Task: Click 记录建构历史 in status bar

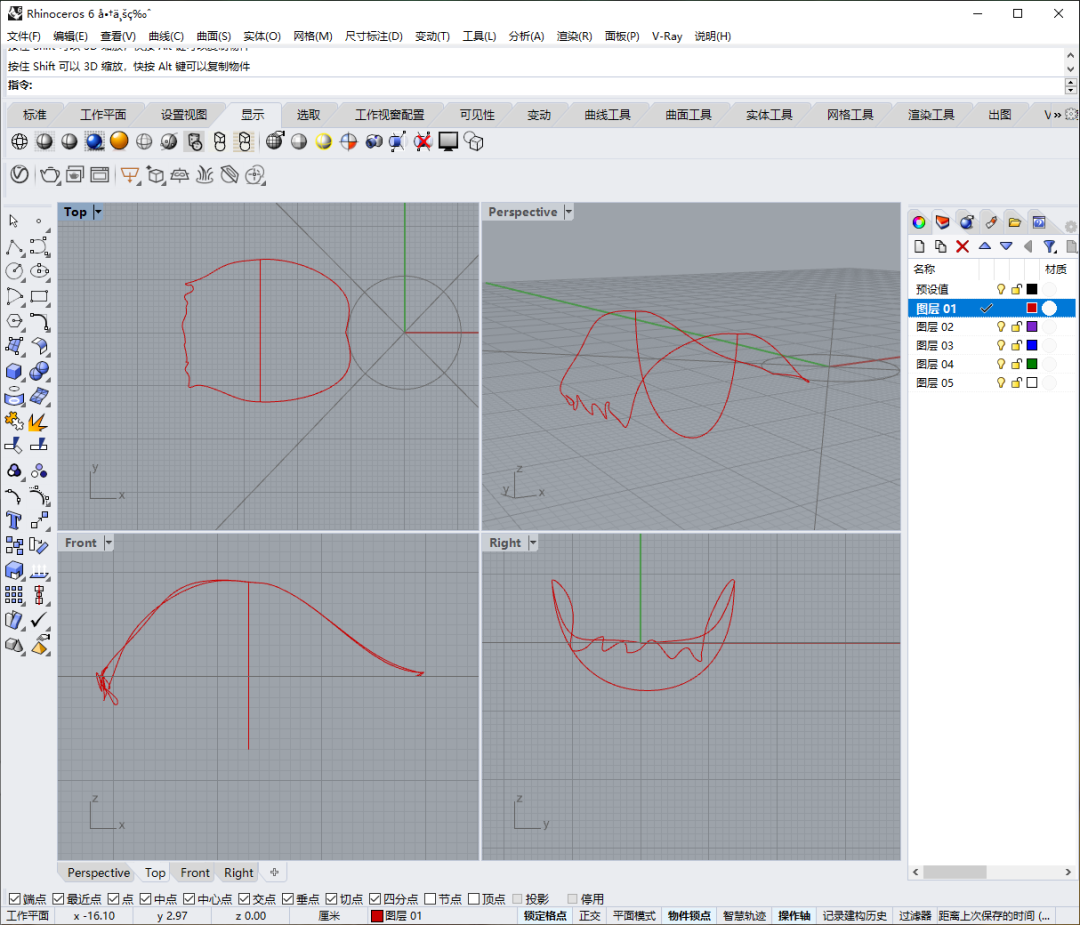Action: point(854,915)
